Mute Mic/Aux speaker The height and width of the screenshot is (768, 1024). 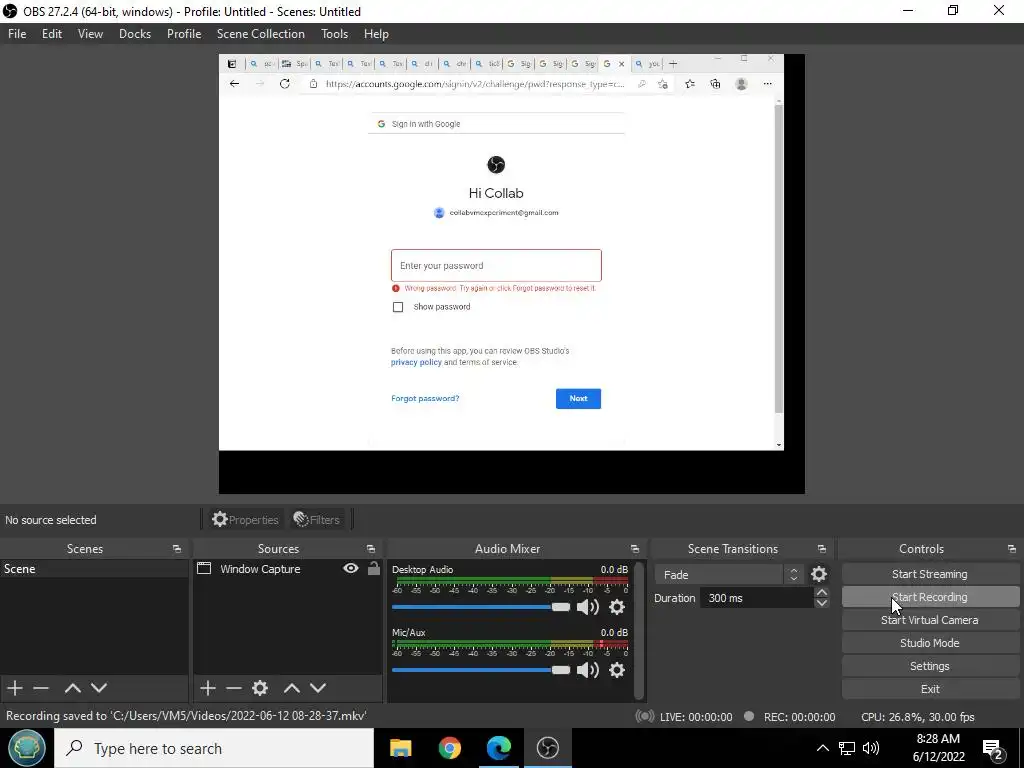tap(587, 670)
